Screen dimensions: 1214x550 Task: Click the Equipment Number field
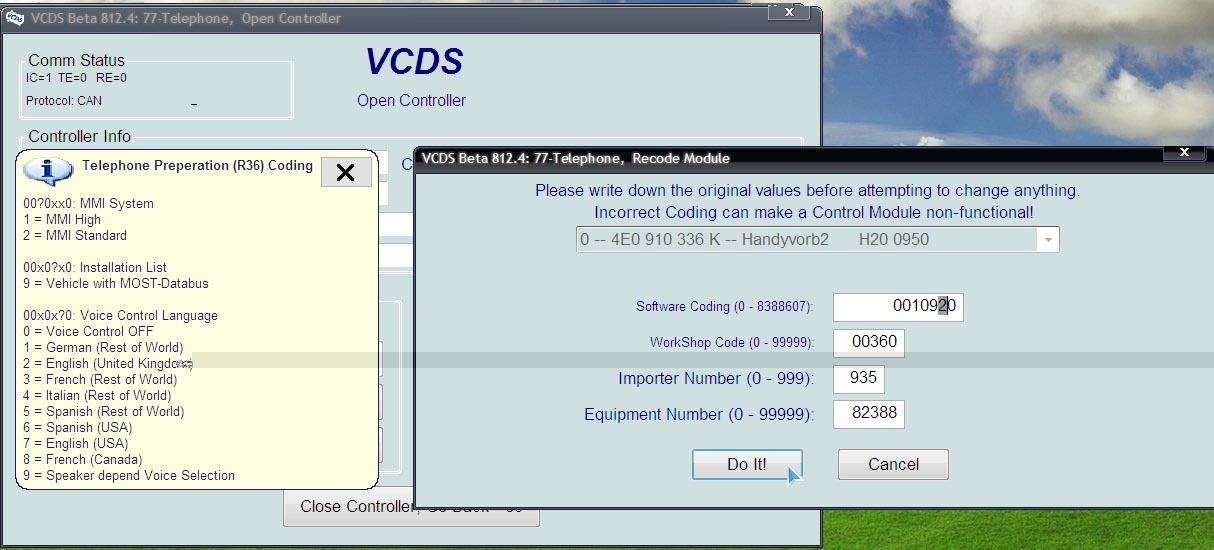click(x=868, y=414)
